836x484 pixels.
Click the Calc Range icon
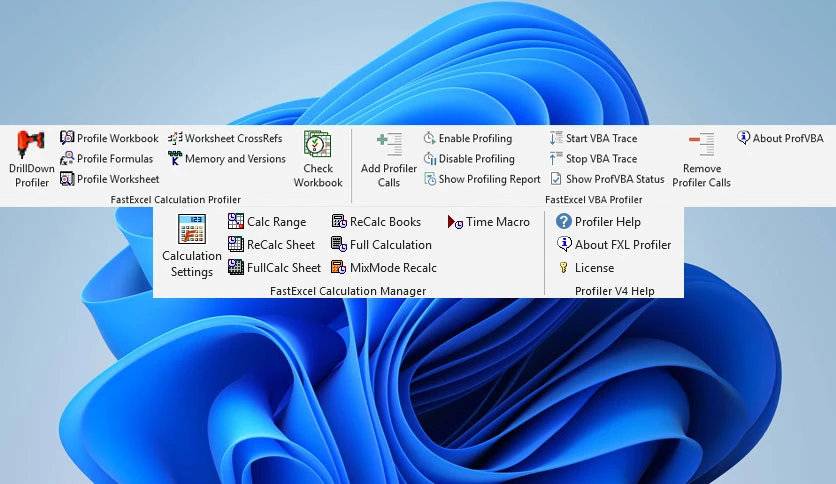[x=236, y=221]
